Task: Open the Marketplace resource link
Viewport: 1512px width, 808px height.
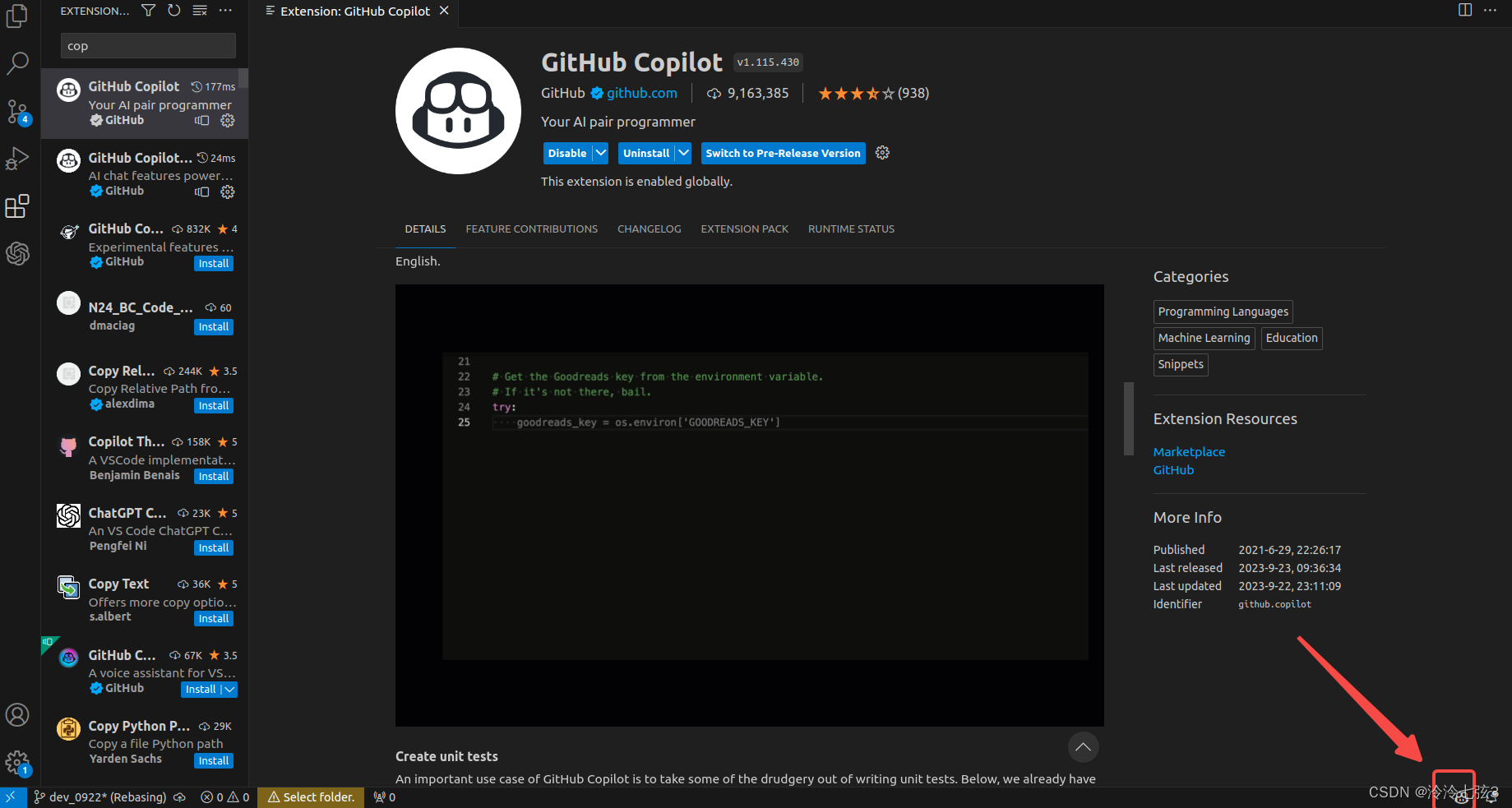Action: [x=1189, y=452]
